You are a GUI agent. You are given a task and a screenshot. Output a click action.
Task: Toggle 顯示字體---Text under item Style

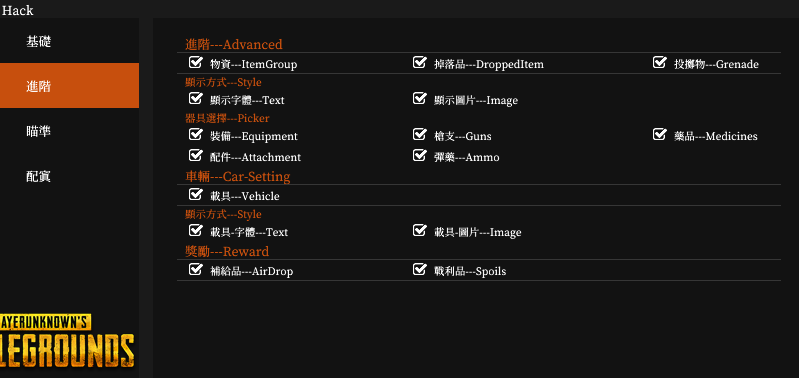[196, 98]
